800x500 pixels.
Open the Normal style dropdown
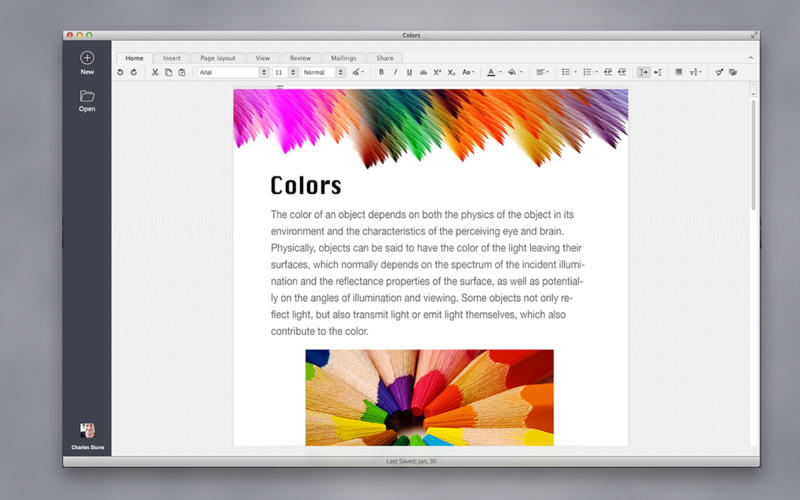(x=339, y=72)
